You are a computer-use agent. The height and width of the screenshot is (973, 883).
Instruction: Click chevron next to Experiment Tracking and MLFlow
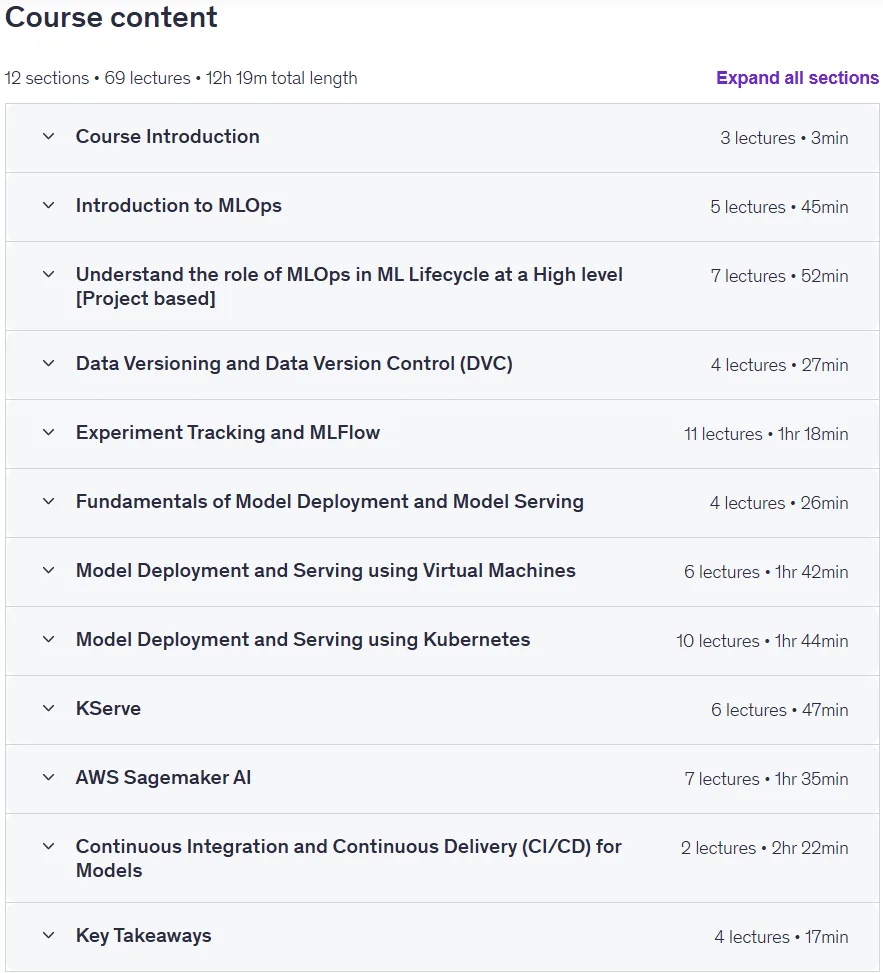[x=48, y=433]
